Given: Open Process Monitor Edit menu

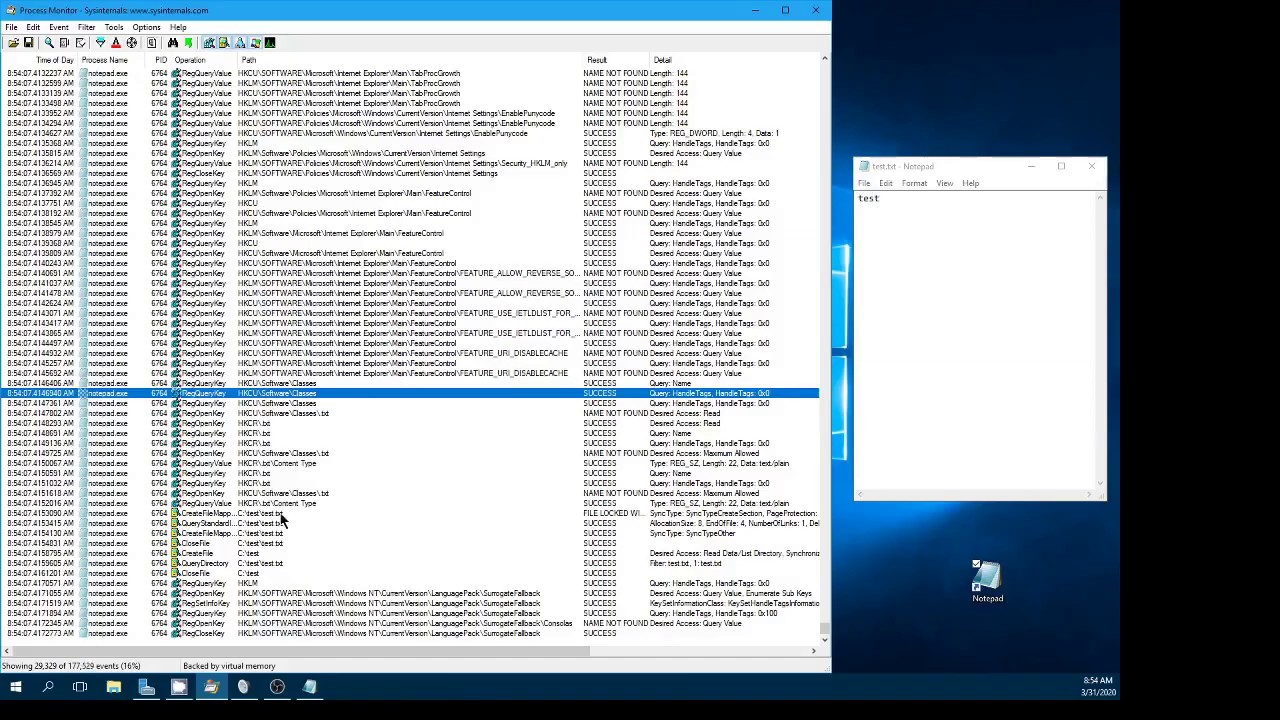Looking at the screenshot, I should pos(33,27).
